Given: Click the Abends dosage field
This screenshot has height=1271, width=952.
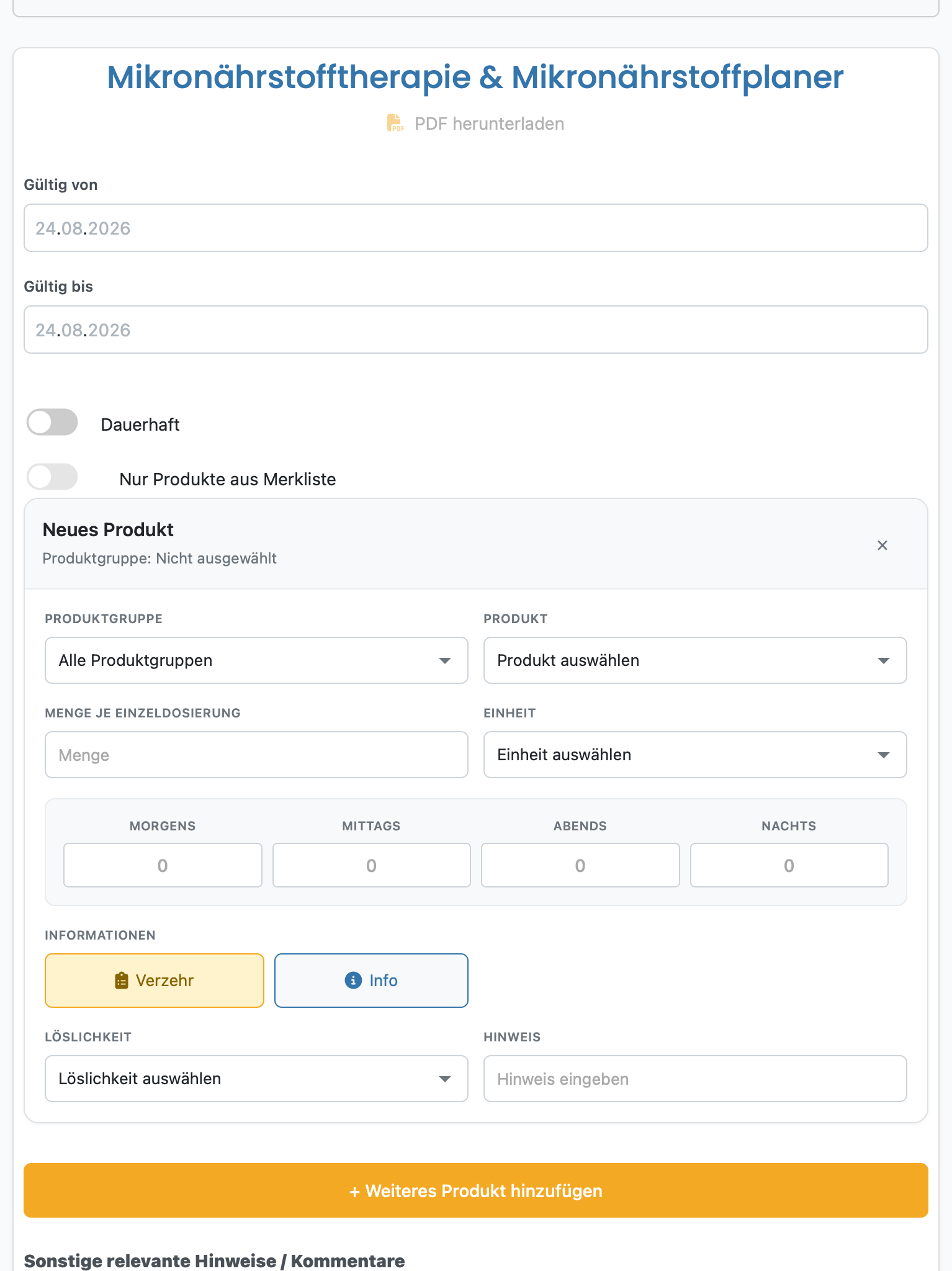Looking at the screenshot, I should [x=580, y=865].
